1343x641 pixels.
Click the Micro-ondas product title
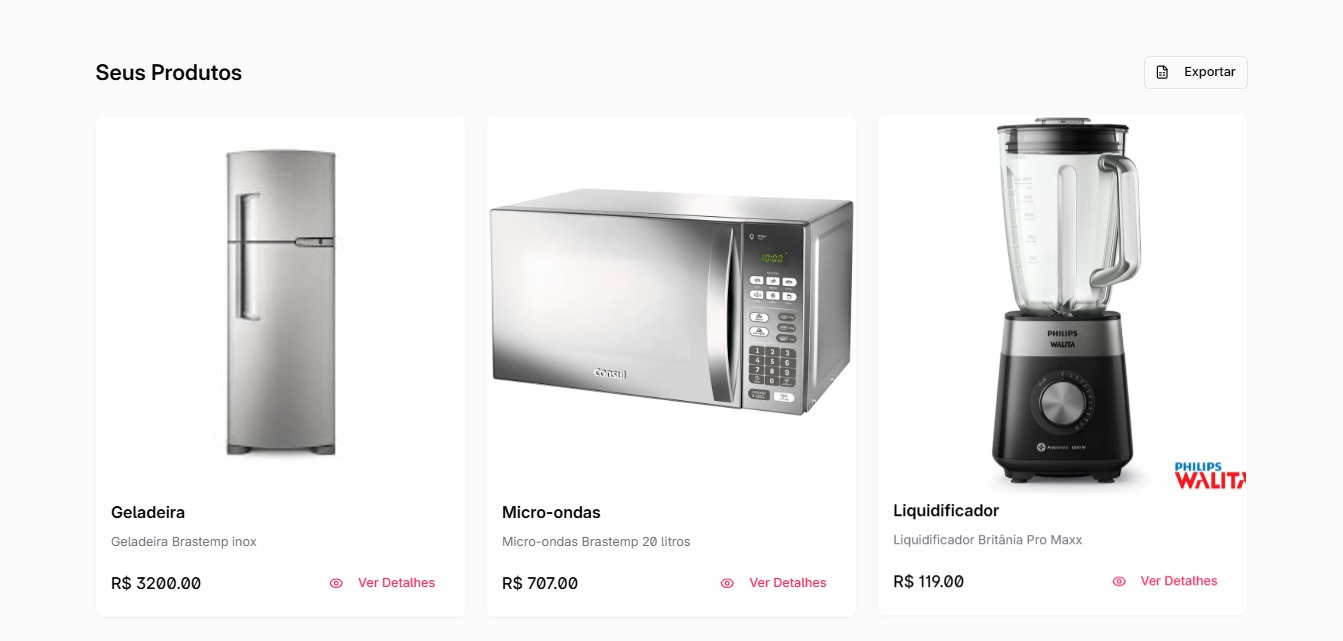551,512
